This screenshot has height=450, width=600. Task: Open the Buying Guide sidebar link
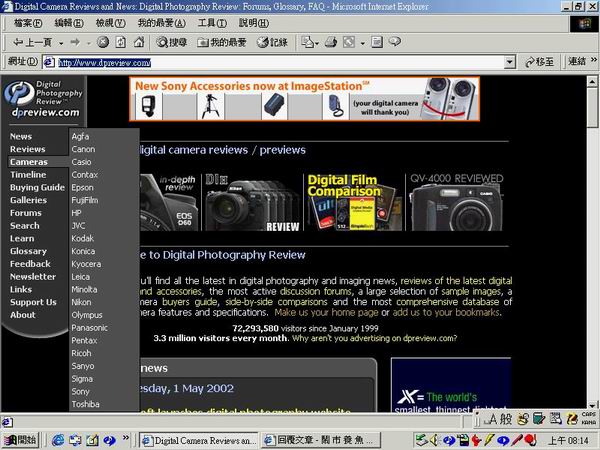coord(37,188)
